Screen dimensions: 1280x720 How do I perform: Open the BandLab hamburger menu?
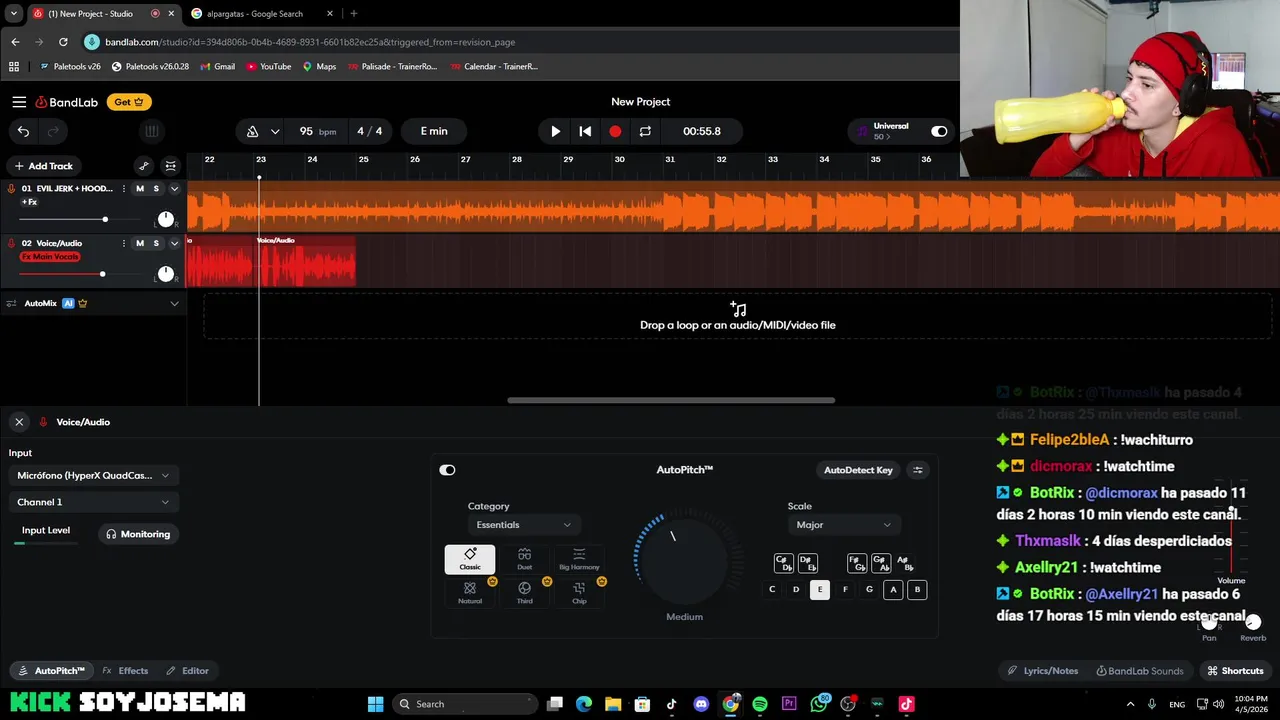(19, 102)
